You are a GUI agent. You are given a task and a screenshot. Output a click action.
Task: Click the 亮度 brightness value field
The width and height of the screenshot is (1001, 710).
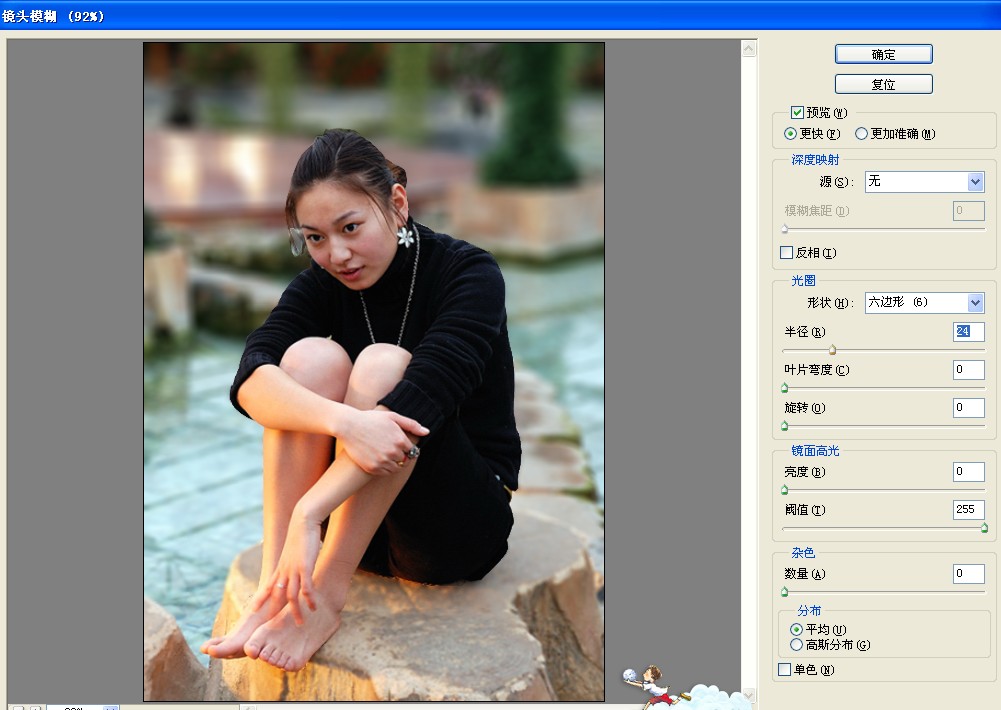(968, 472)
